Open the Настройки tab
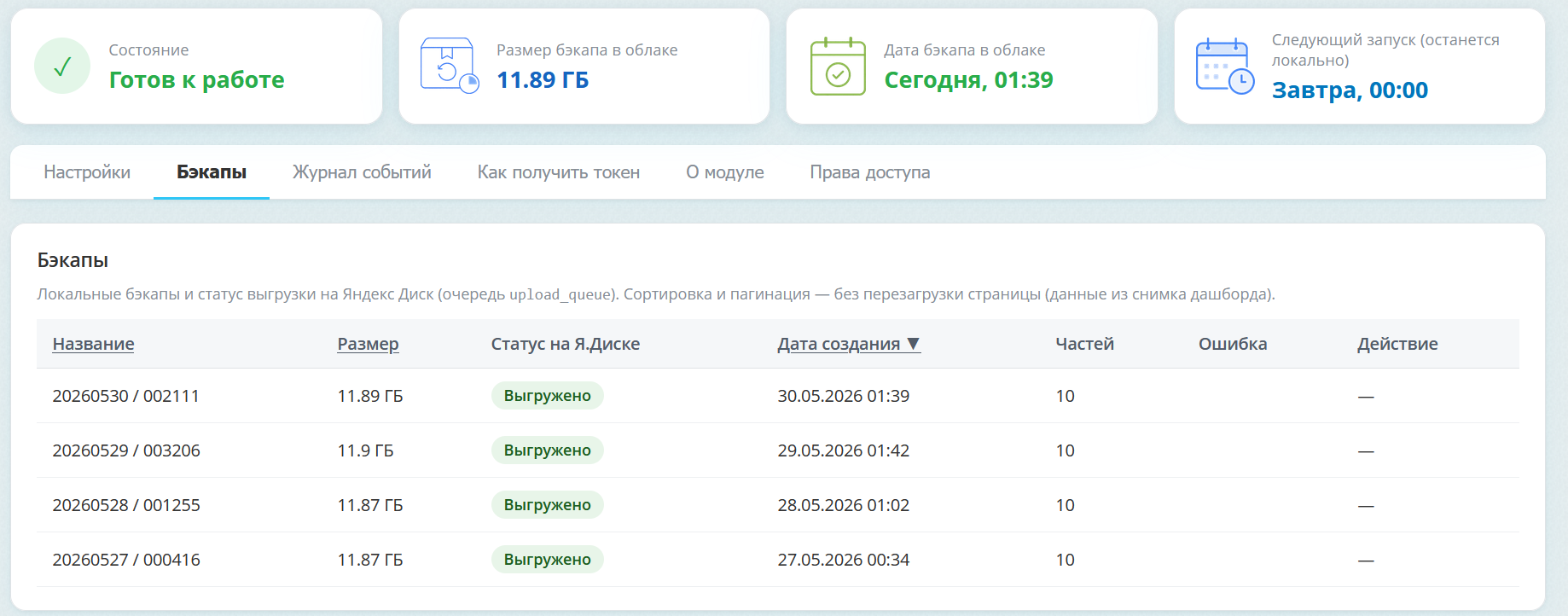Viewport: 1568px width, 616px height. [x=87, y=172]
